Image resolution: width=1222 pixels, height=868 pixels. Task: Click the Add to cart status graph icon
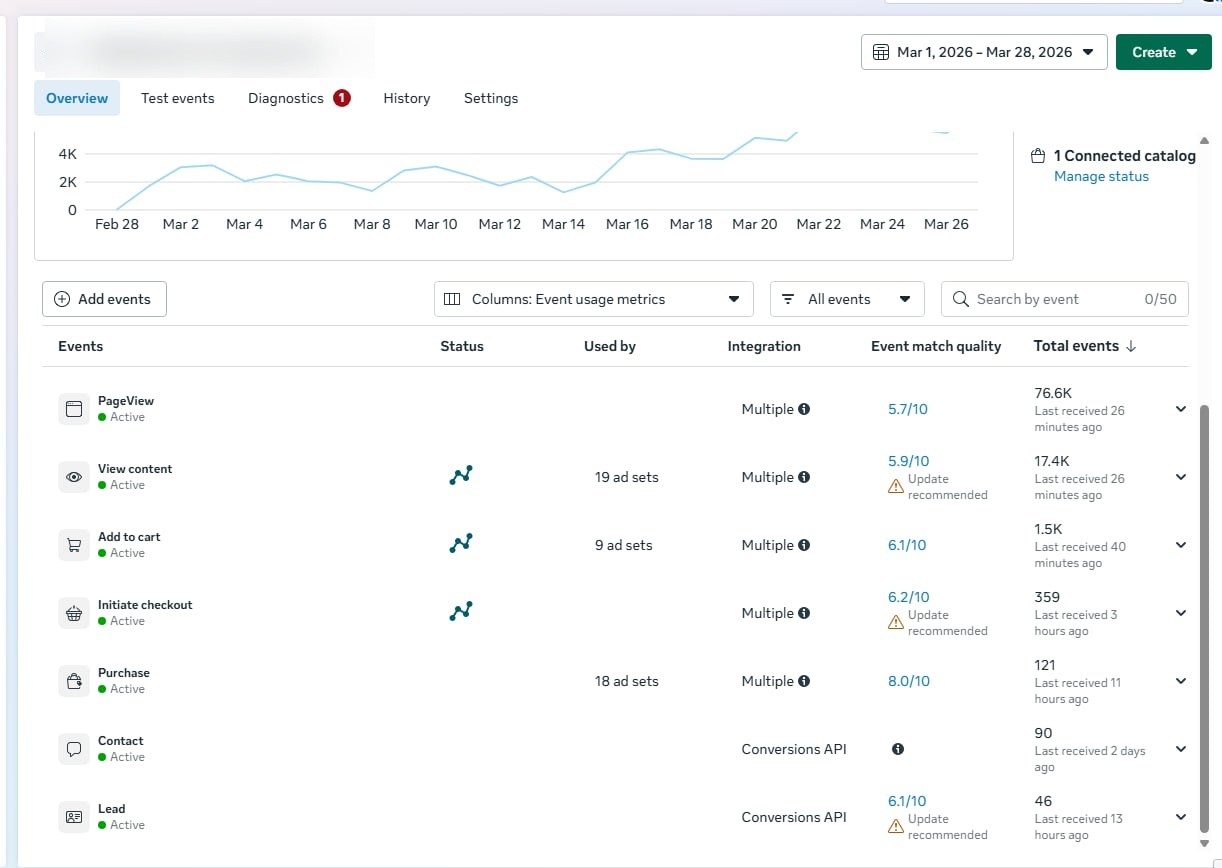(x=461, y=544)
